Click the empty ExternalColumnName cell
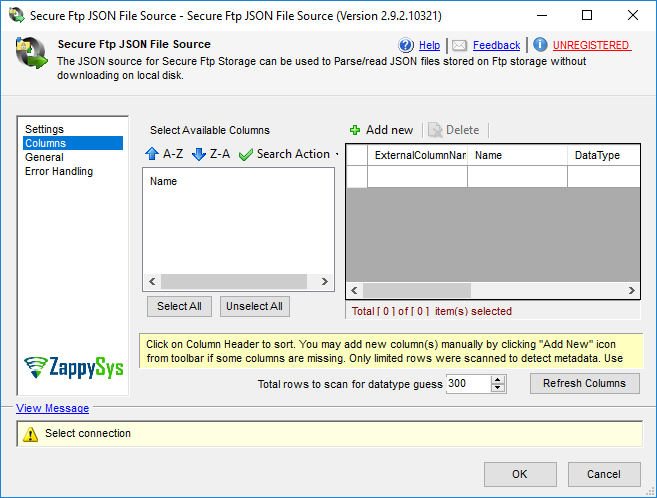This screenshot has width=657, height=498. click(x=418, y=176)
